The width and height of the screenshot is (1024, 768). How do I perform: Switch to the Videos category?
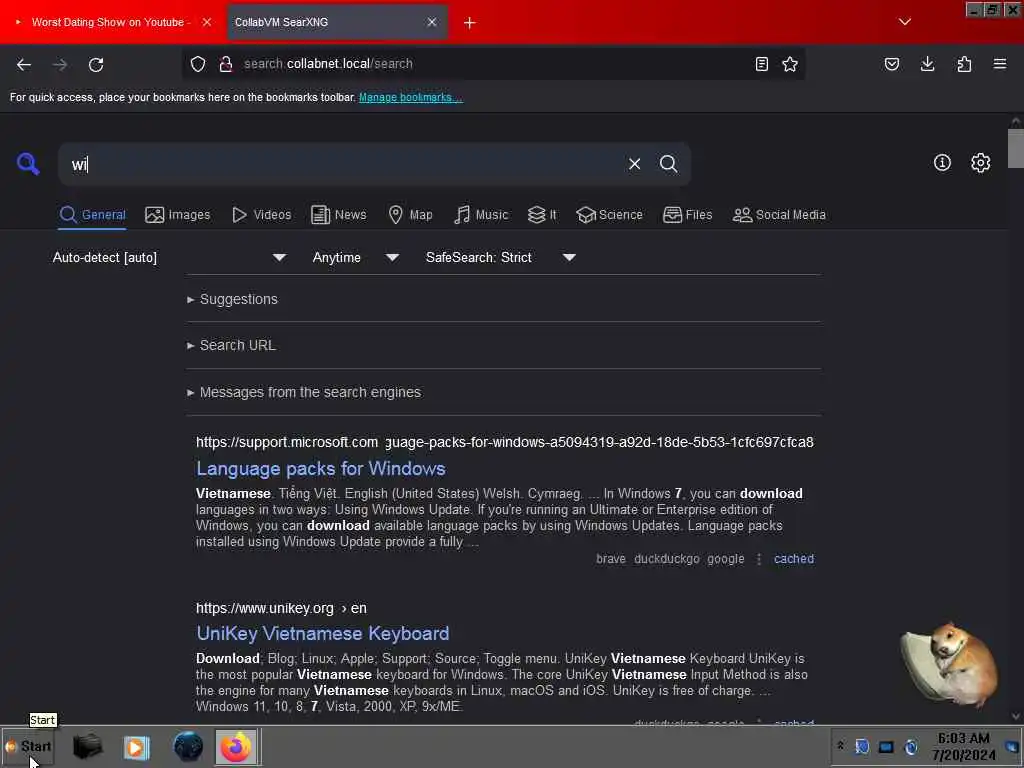pos(262,215)
